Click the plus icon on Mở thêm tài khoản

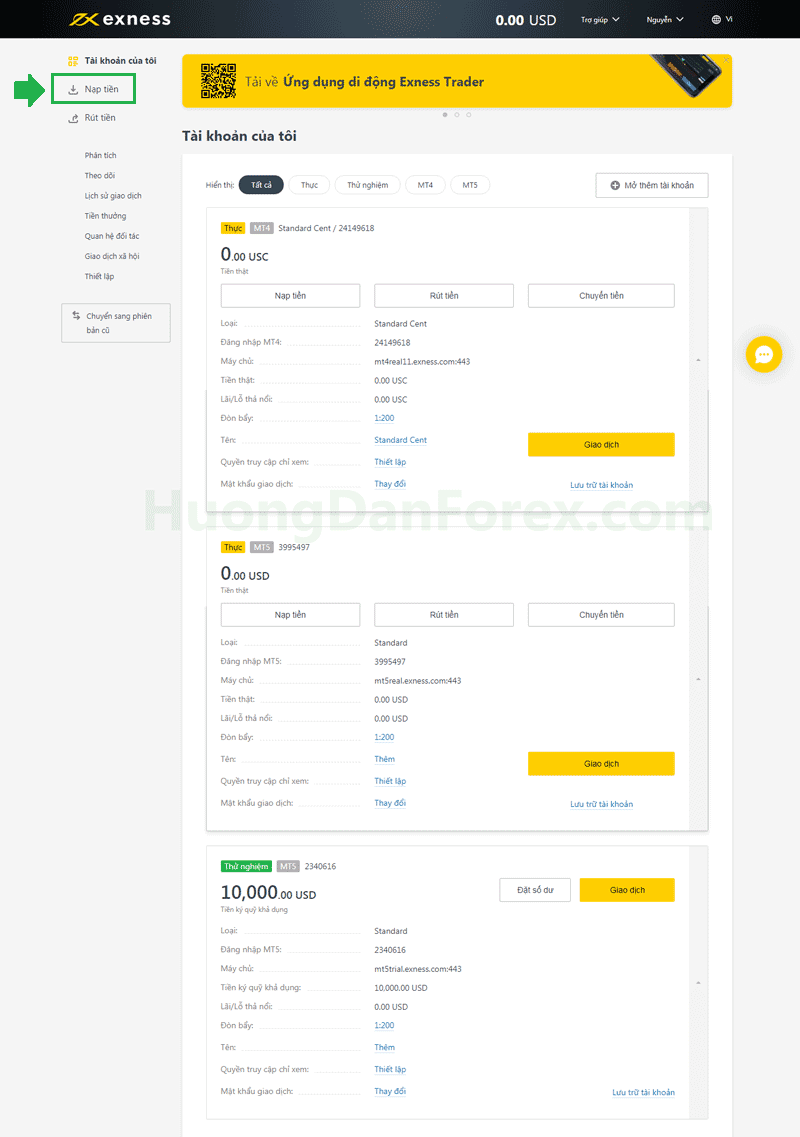pos(615,186)
